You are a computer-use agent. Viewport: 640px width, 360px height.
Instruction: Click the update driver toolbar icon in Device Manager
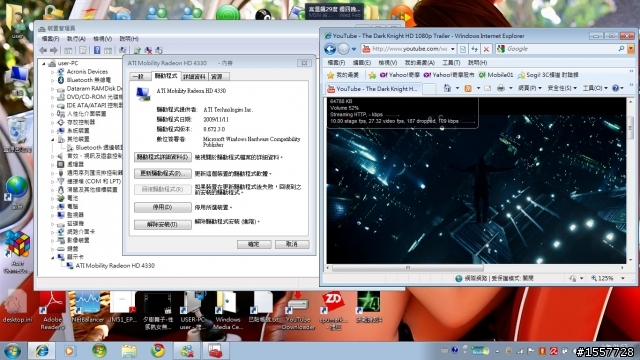click(x=138, y=50)
